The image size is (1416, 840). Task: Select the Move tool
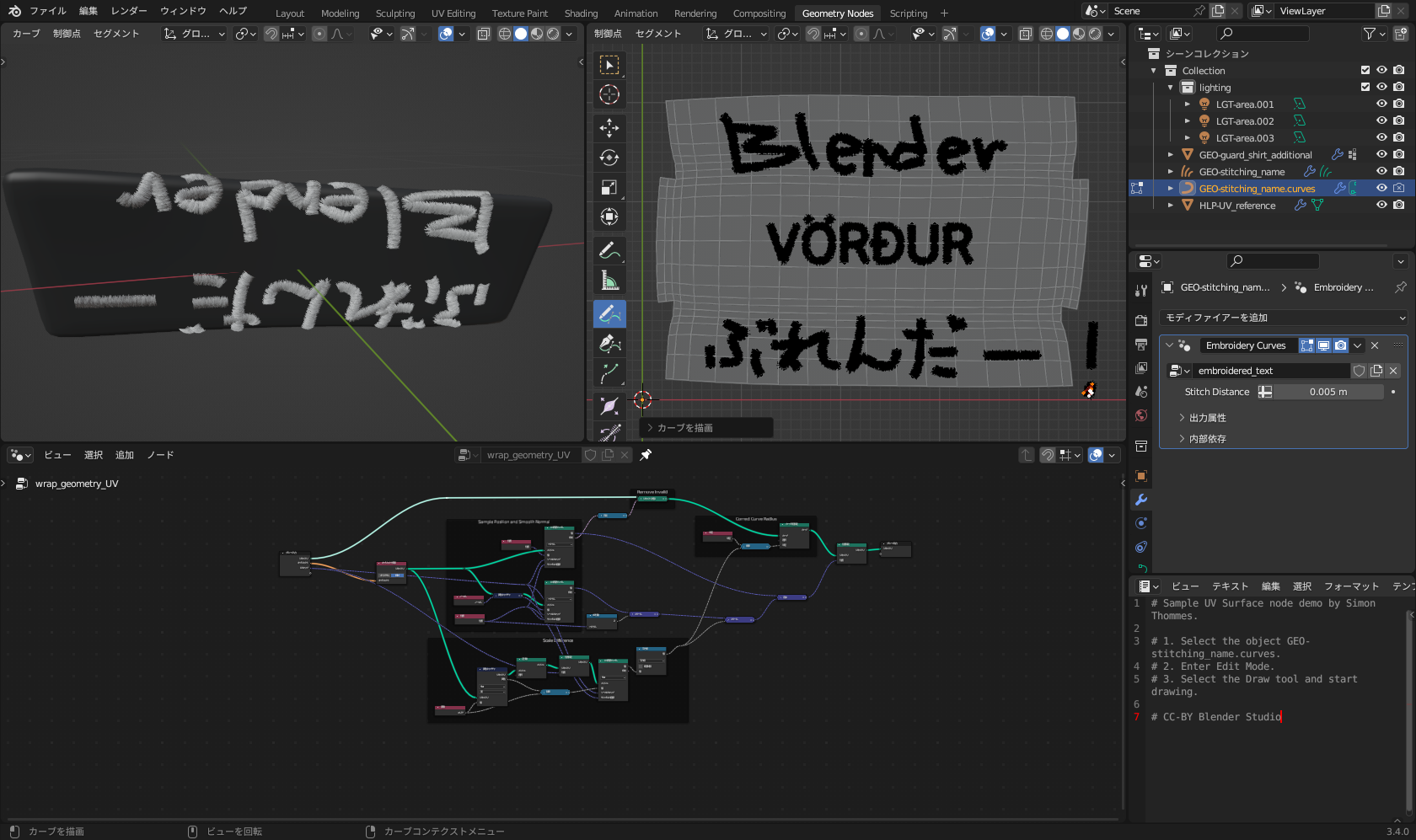coord(609,127)
